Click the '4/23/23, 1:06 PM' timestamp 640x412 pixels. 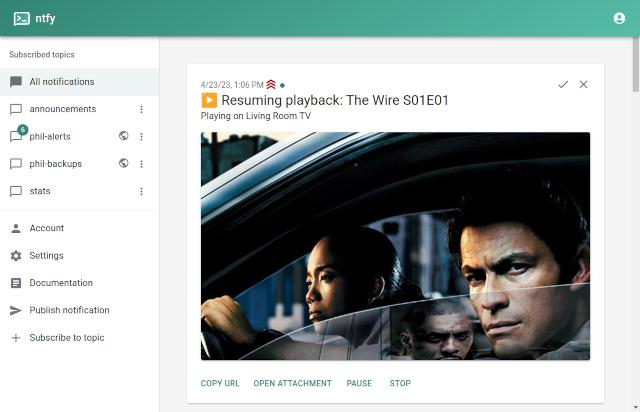[232, 85]
